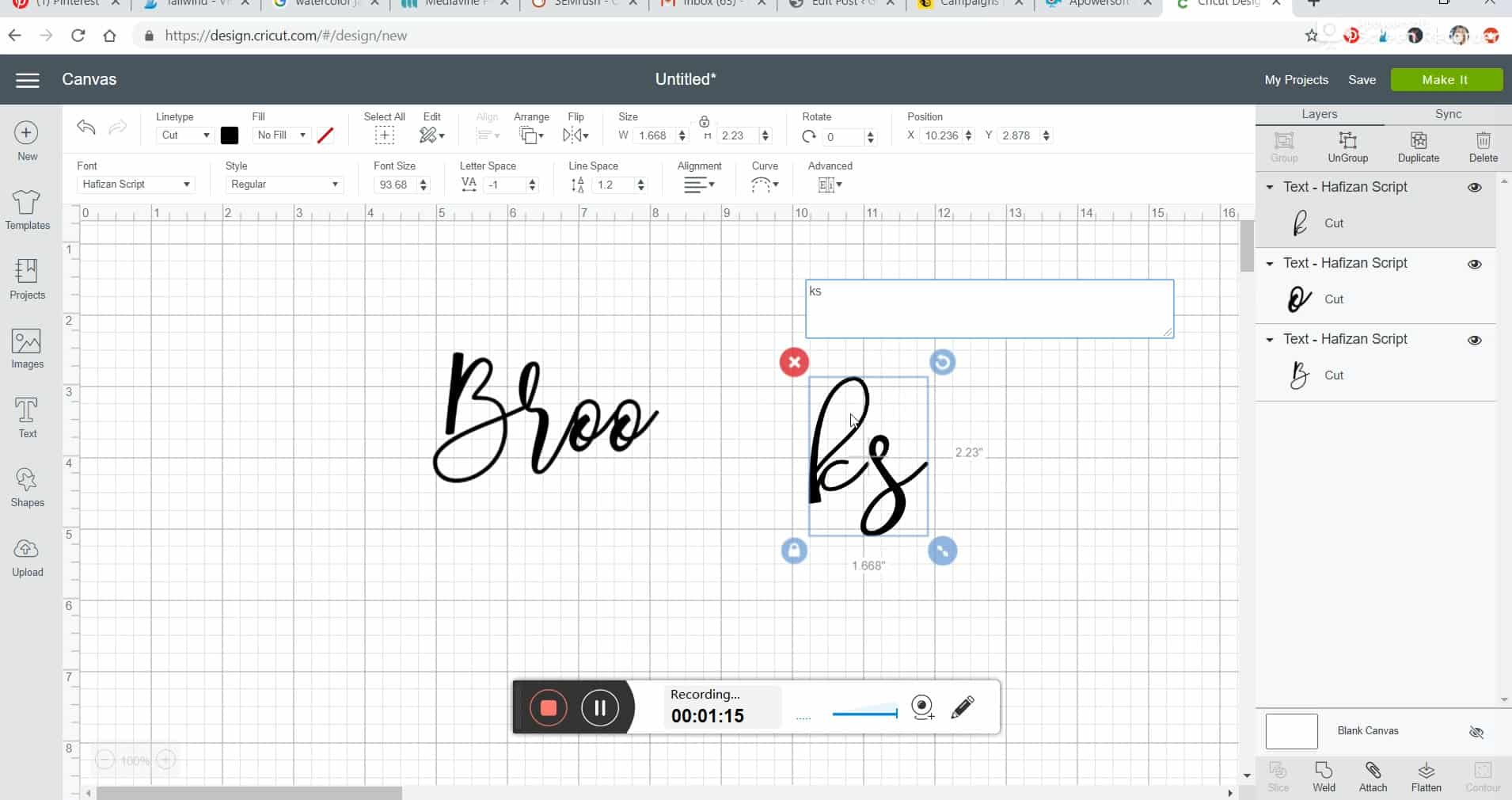The image size is (1512, 800).
Task: Delete the selected layer
Action: (x=1484, y=140)
